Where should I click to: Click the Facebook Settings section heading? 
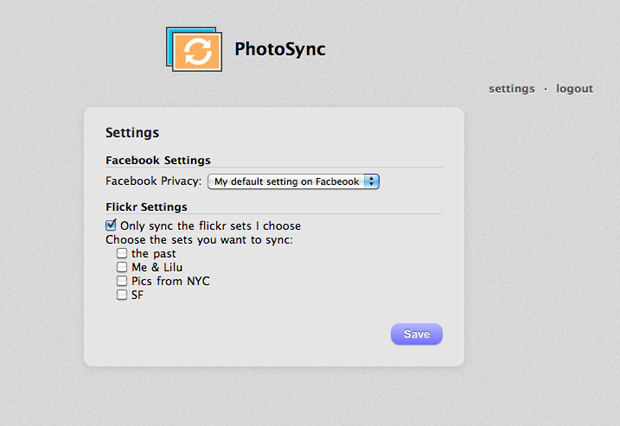pyautogui.click(x=157, y=160)
